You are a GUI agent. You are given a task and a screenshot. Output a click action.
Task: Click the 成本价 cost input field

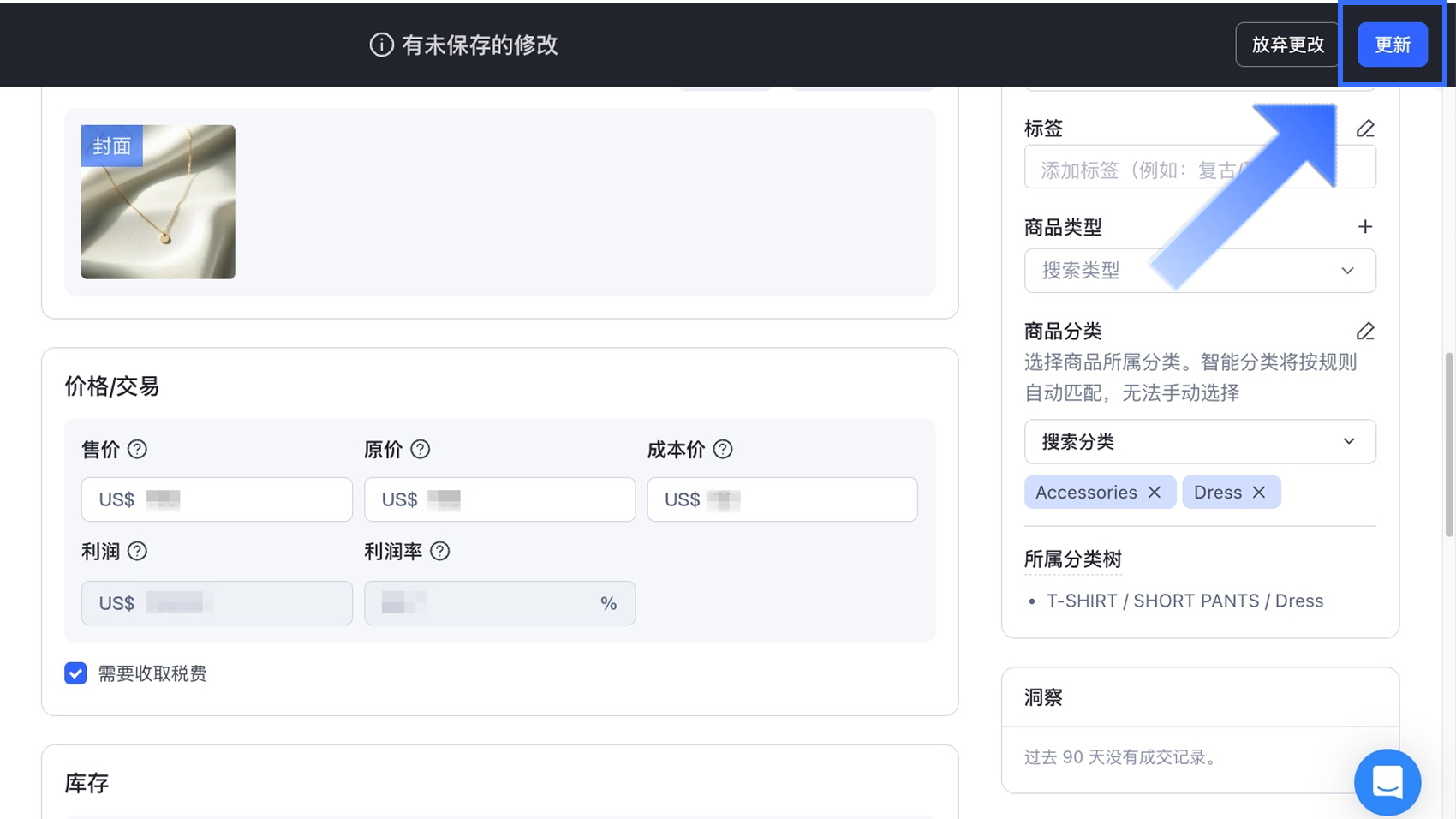[x=805, y=499]
